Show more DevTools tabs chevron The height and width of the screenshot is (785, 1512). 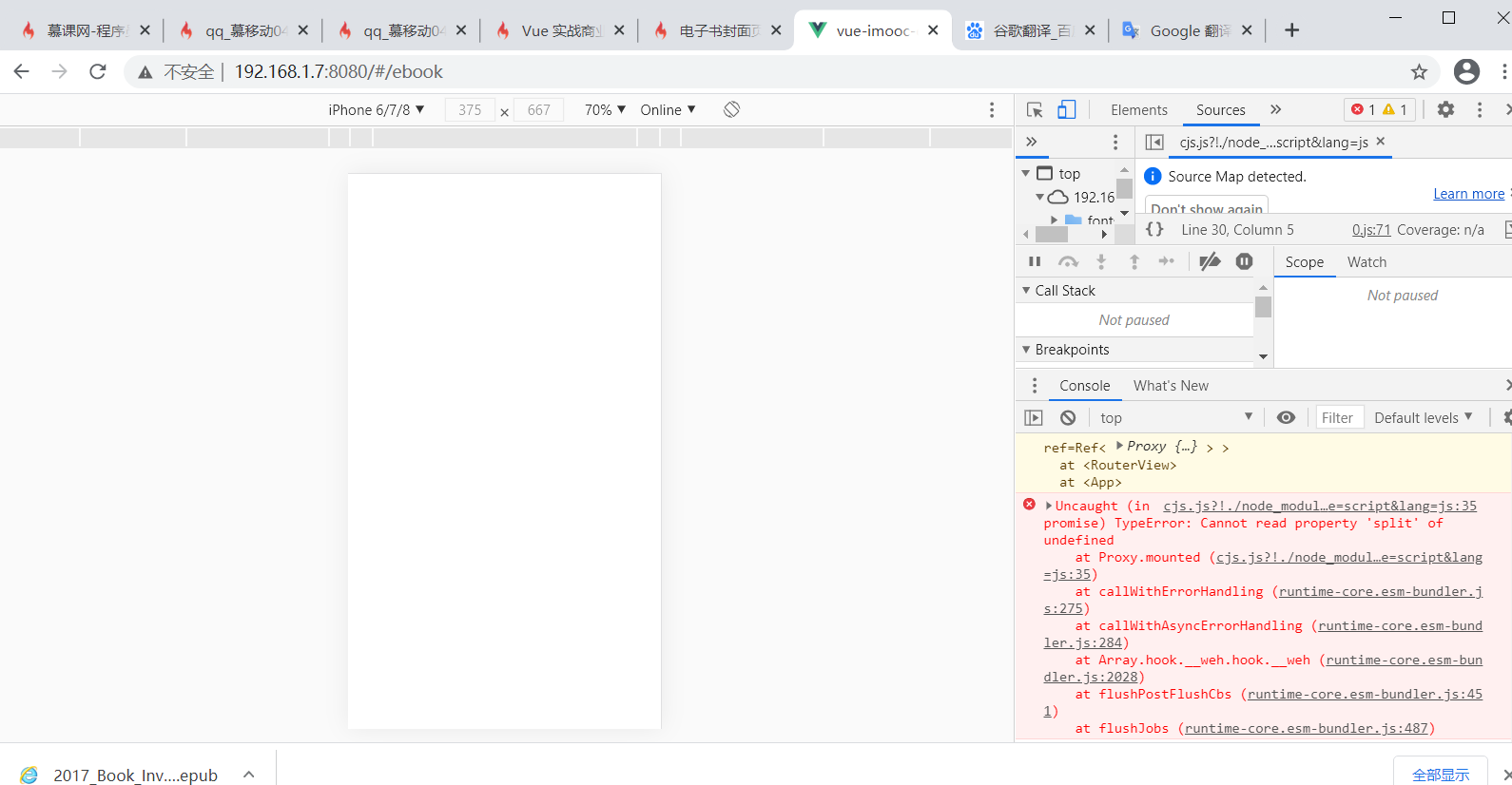click(1276, 109)
